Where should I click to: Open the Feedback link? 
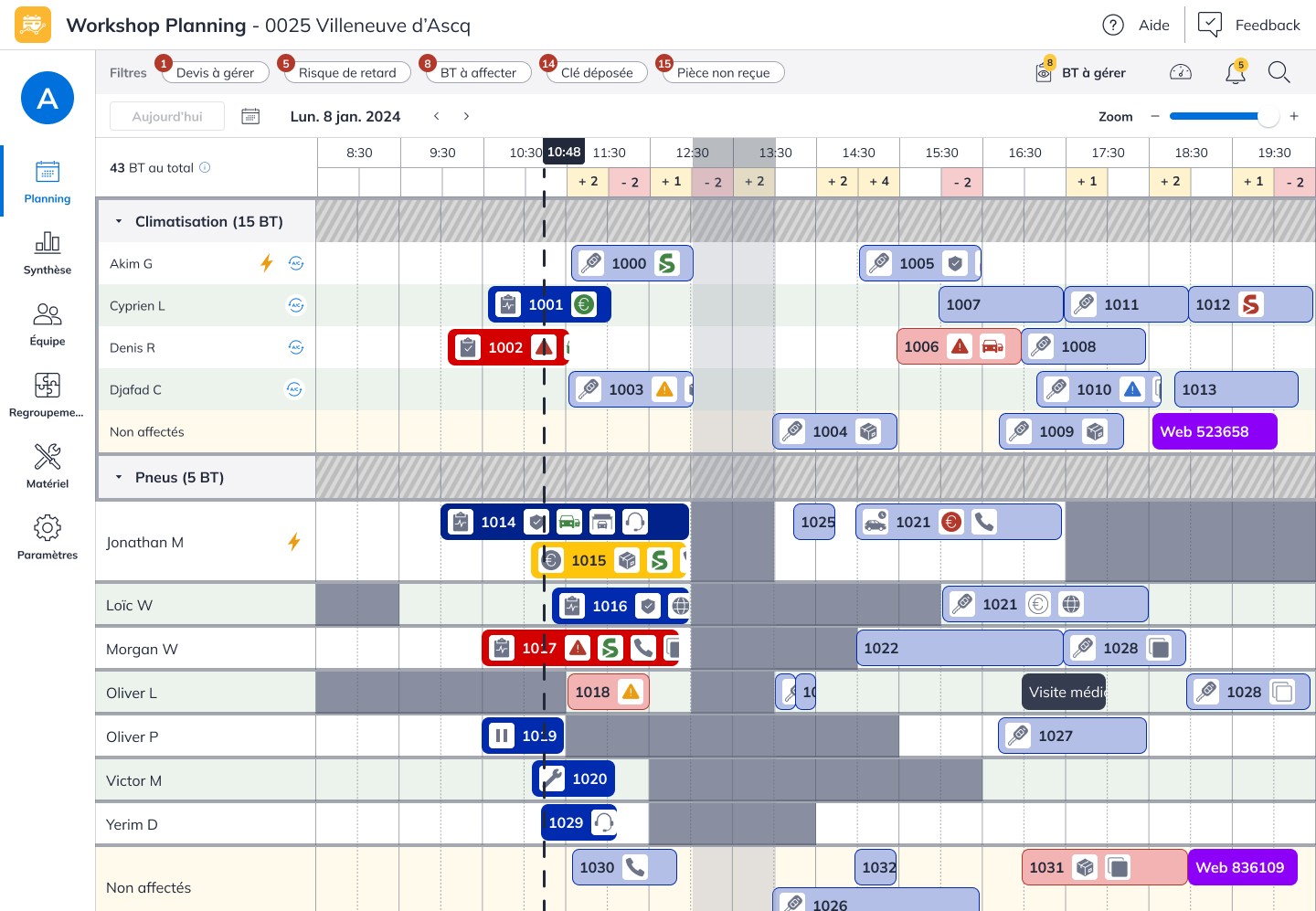pos(1248,25)
